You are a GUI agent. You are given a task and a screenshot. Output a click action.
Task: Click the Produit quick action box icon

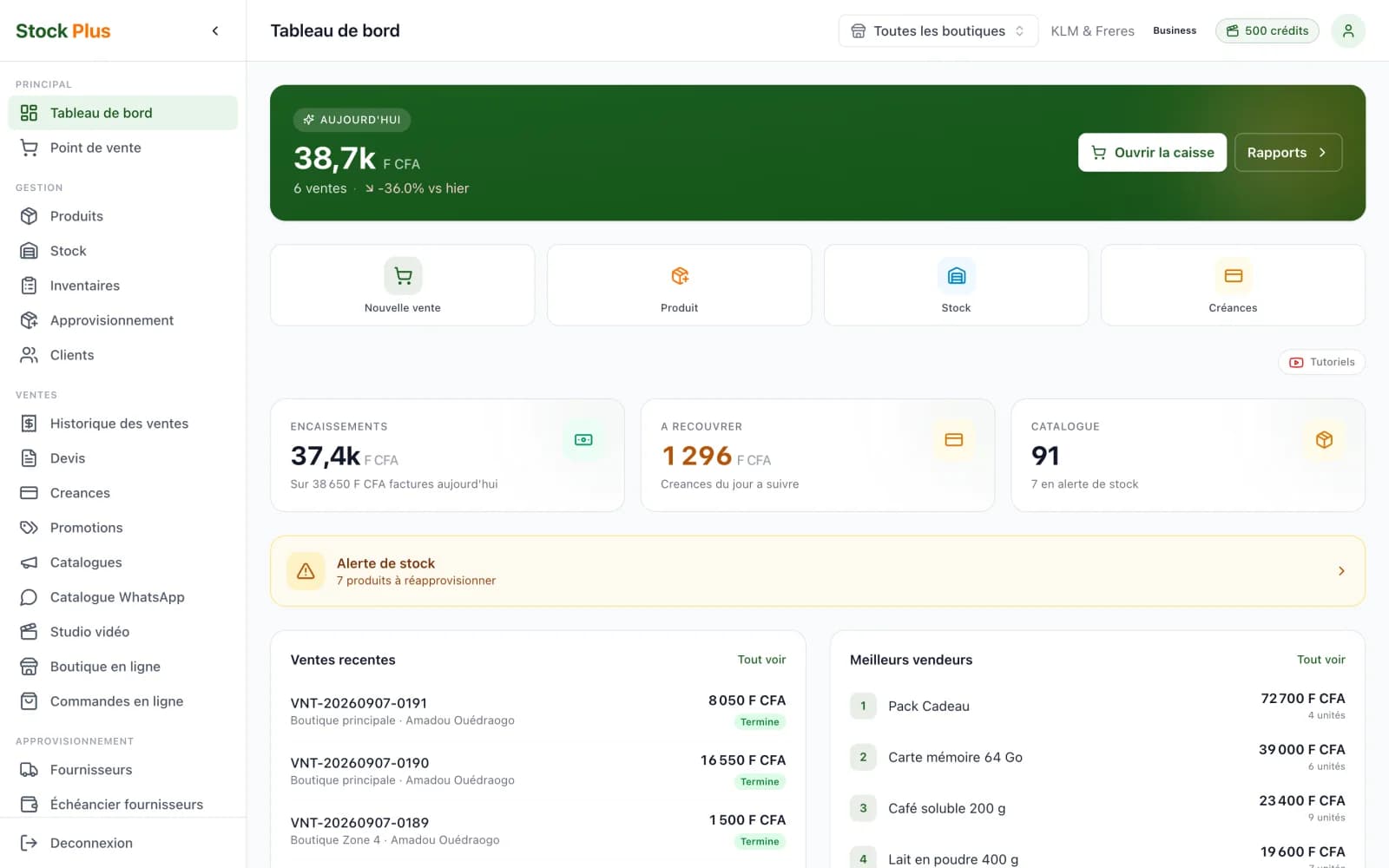(x=680, y=276)
